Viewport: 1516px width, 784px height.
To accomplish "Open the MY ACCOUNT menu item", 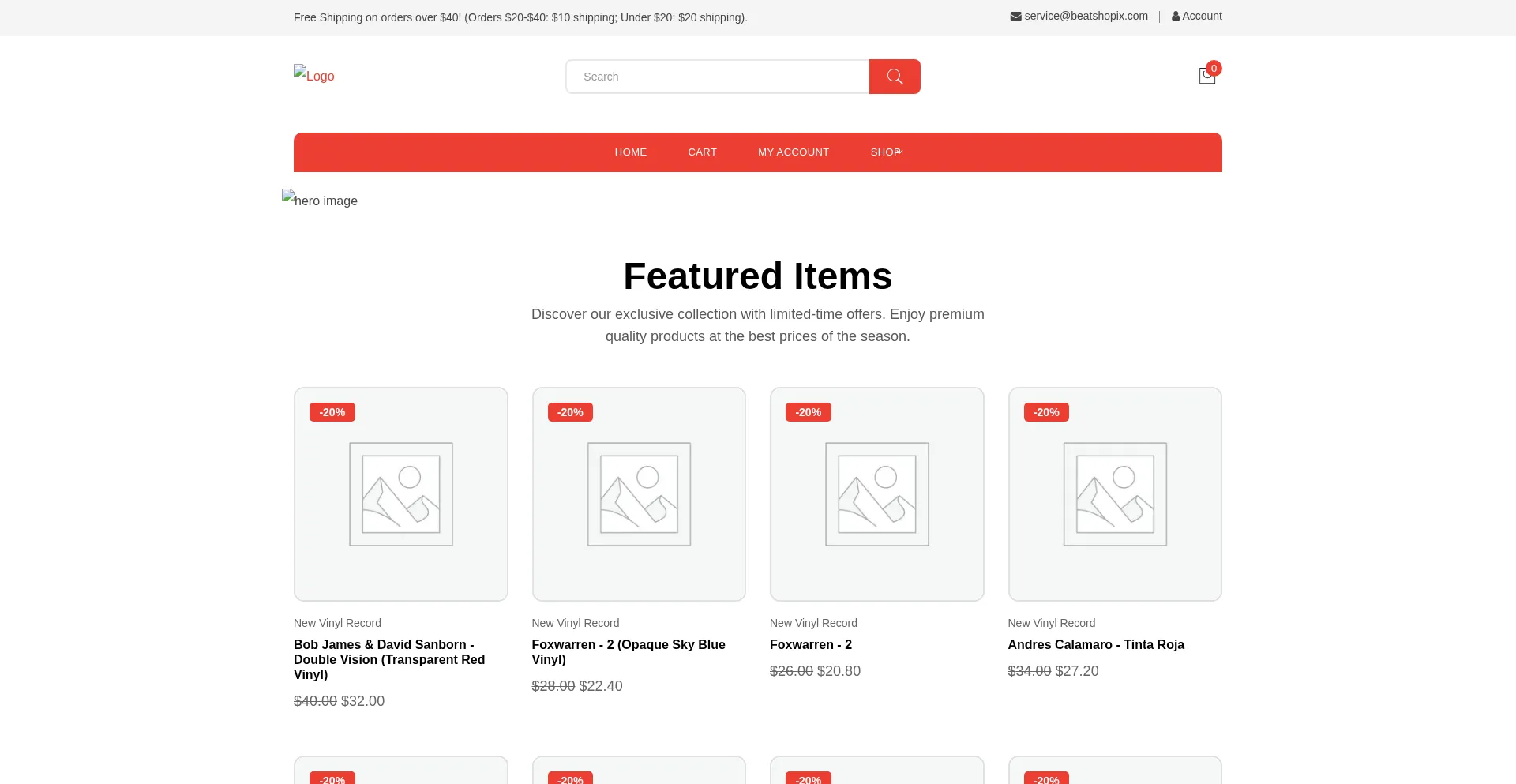I will [794, 152].
